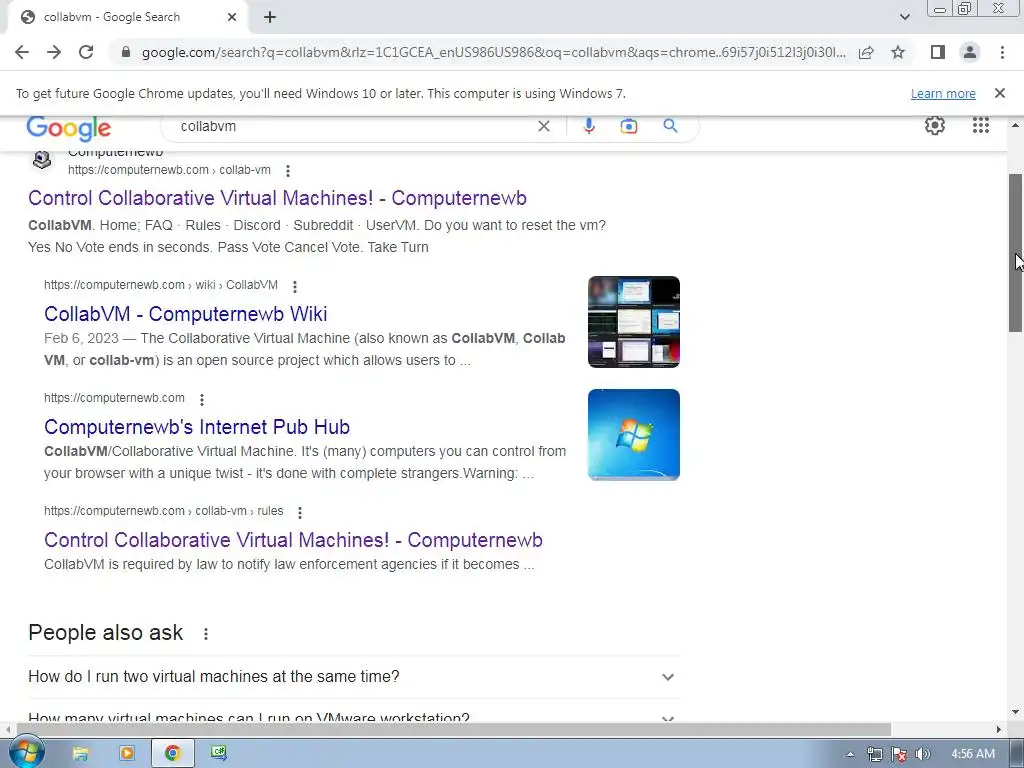
Task: Show hidden system tray icons
Action: coord(850,754)
